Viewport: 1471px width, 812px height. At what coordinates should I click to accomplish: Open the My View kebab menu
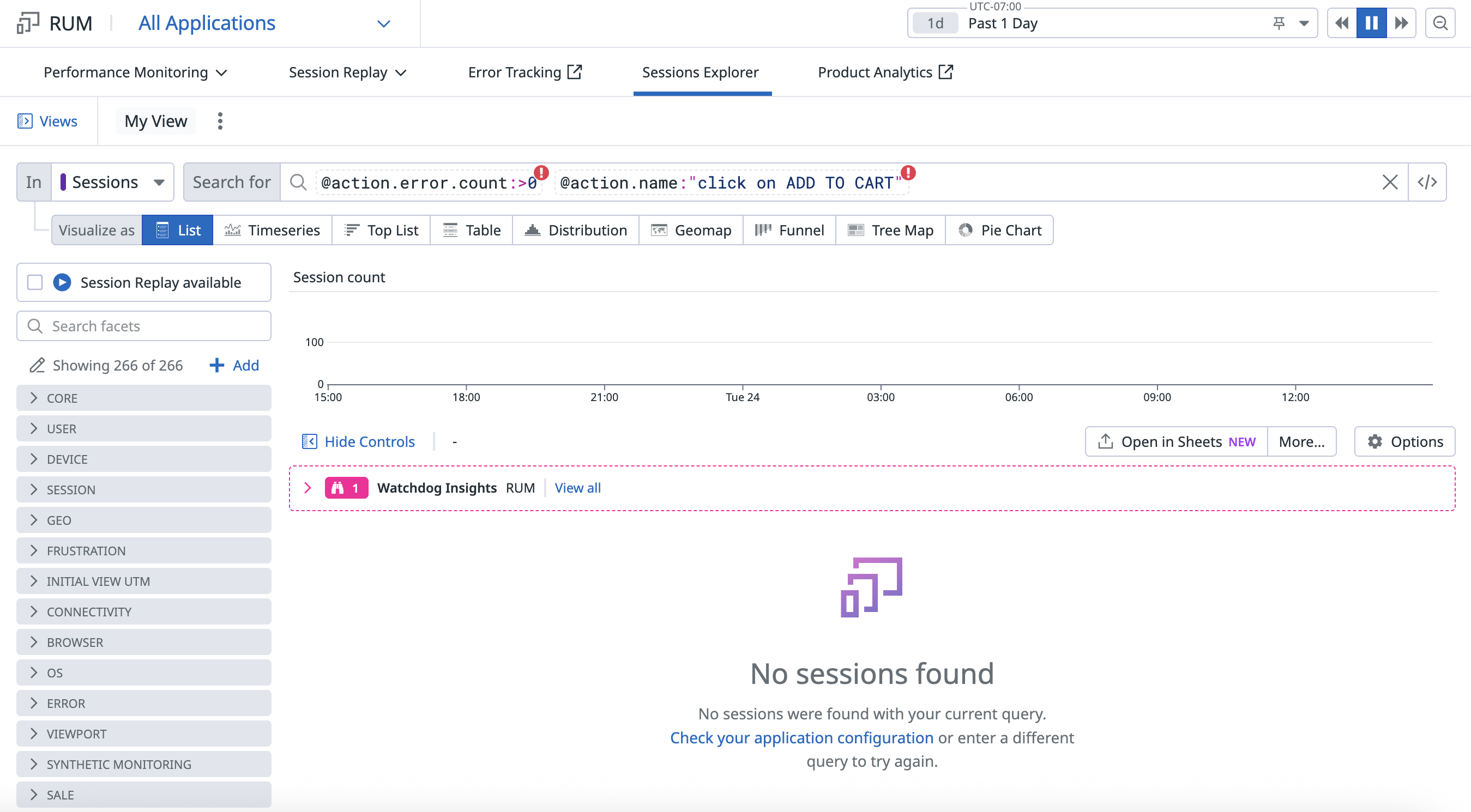tap(220, 121)
